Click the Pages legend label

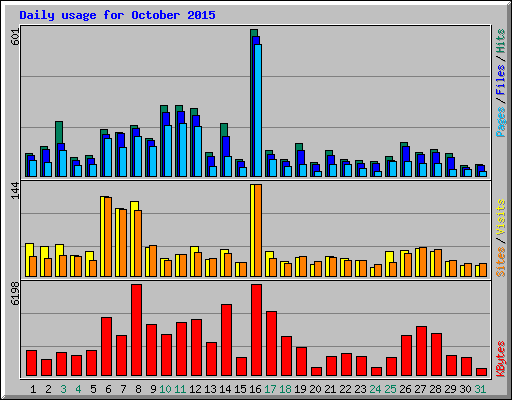tap(500, 122)
